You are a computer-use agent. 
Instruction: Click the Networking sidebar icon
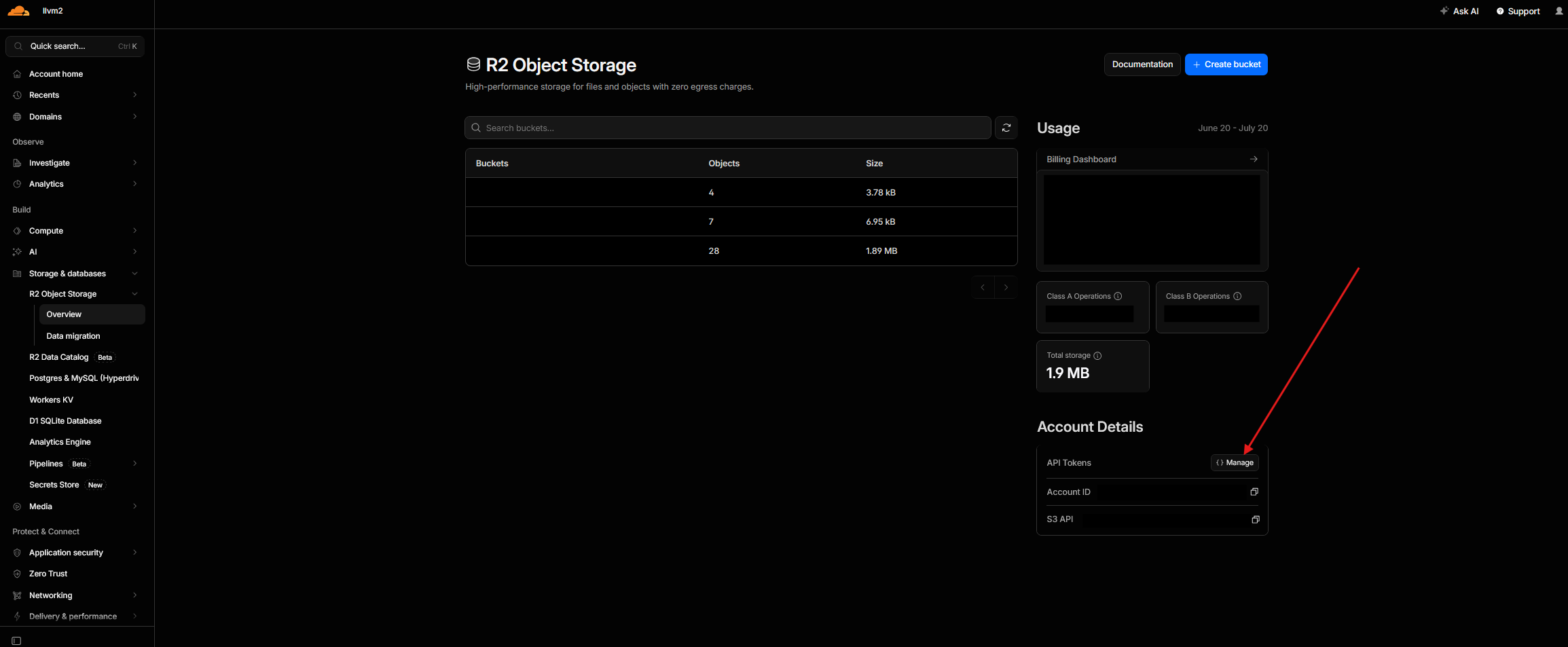tap(17, 595)
